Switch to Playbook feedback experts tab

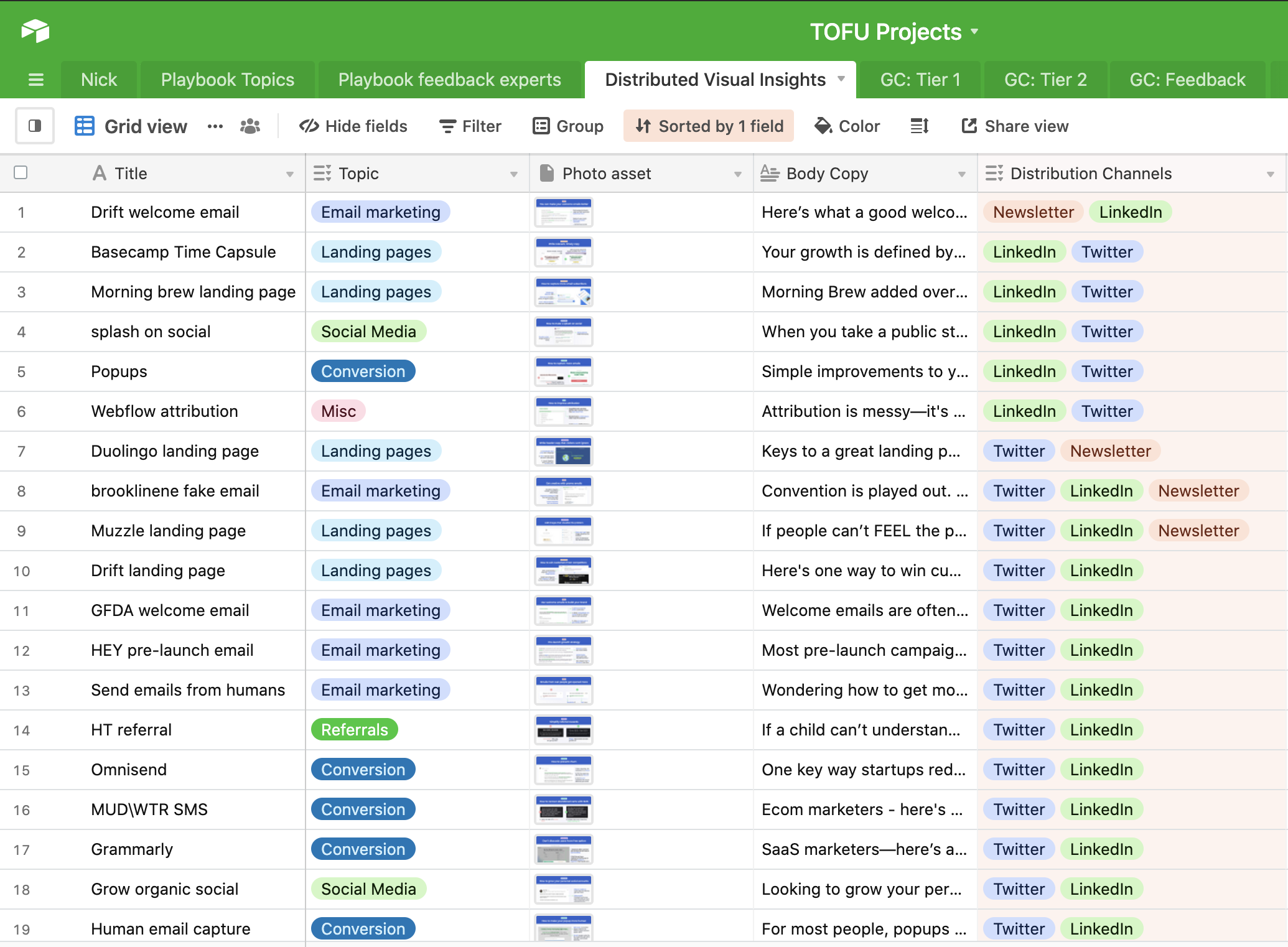(x=449, y=80)
